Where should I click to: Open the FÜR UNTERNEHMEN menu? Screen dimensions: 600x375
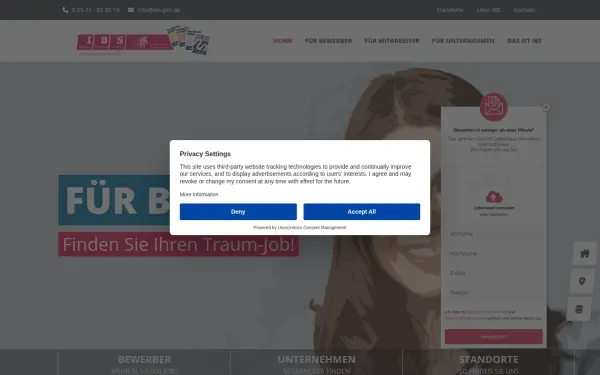tap(463, 41)
